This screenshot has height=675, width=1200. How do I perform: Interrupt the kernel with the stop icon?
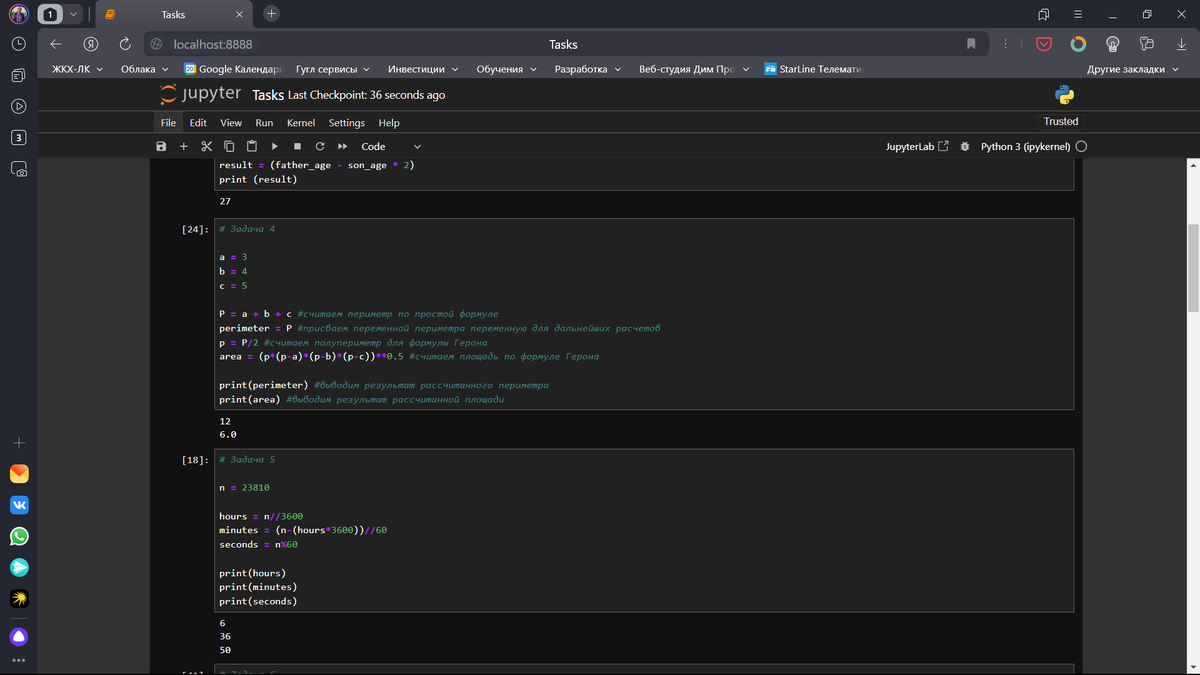297,146
